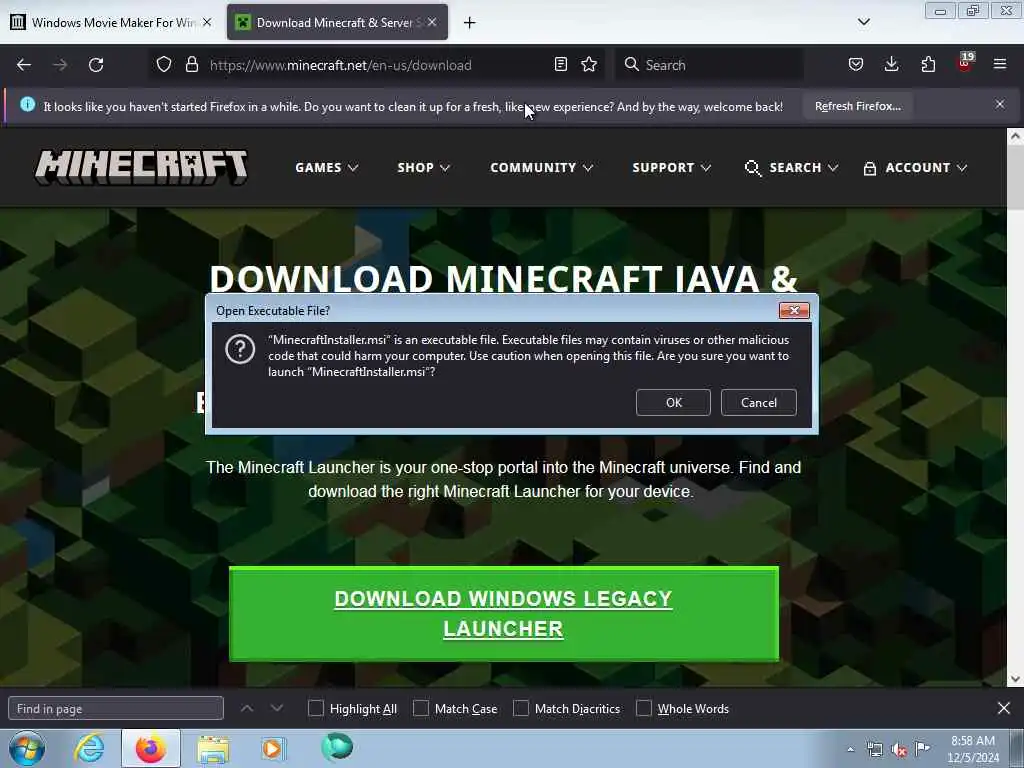
Task: Open the Action Center flag tray icon
Action: [x=922, y=749]
